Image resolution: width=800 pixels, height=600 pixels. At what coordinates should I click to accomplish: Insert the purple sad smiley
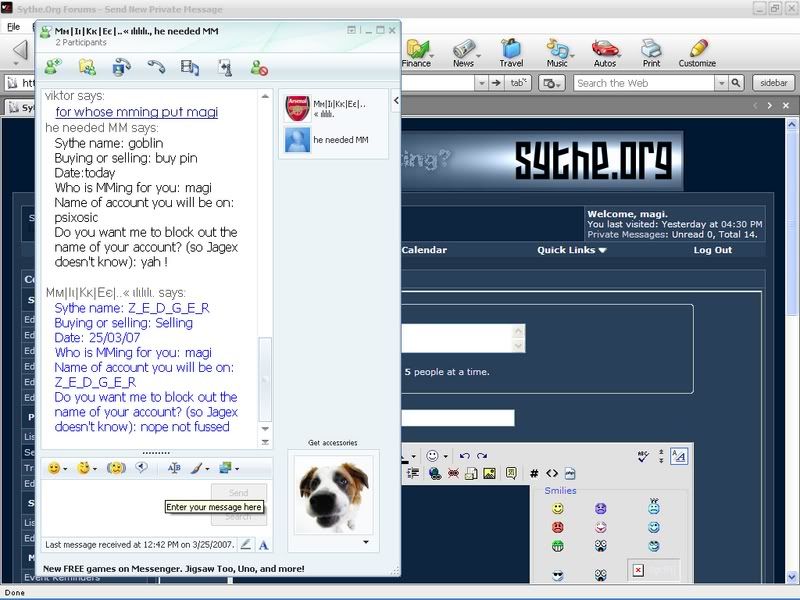tap(601, 508)
